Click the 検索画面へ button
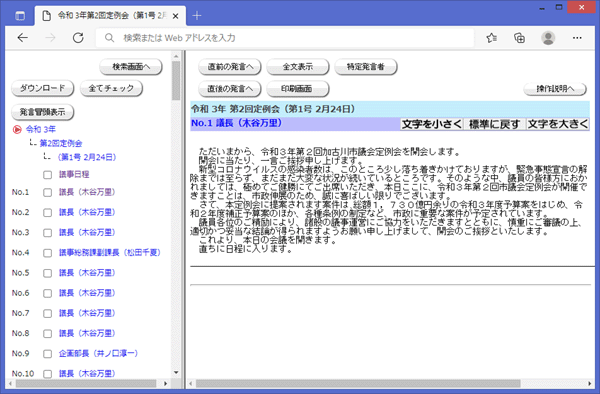This screenshot has height=394, width=600. click(131, 67)
